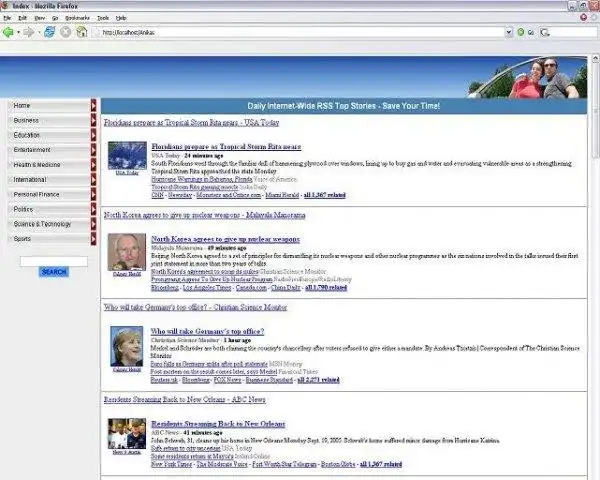Image resolution: width=600 pixels, height=480 pixels.
Task: Open the link ending in ABC News
Action: (184, 400)
